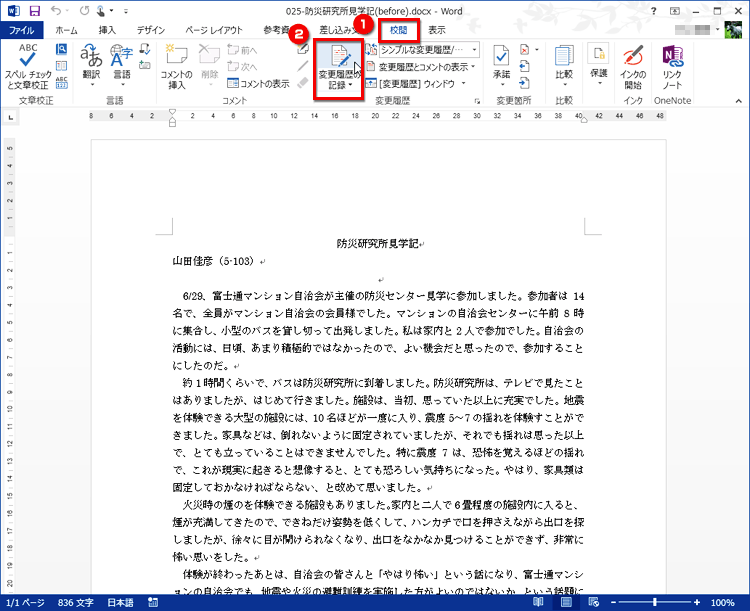Expand the undo history dropdown arrow
This screenshot has height=611, width=750.
click(66, 11)
